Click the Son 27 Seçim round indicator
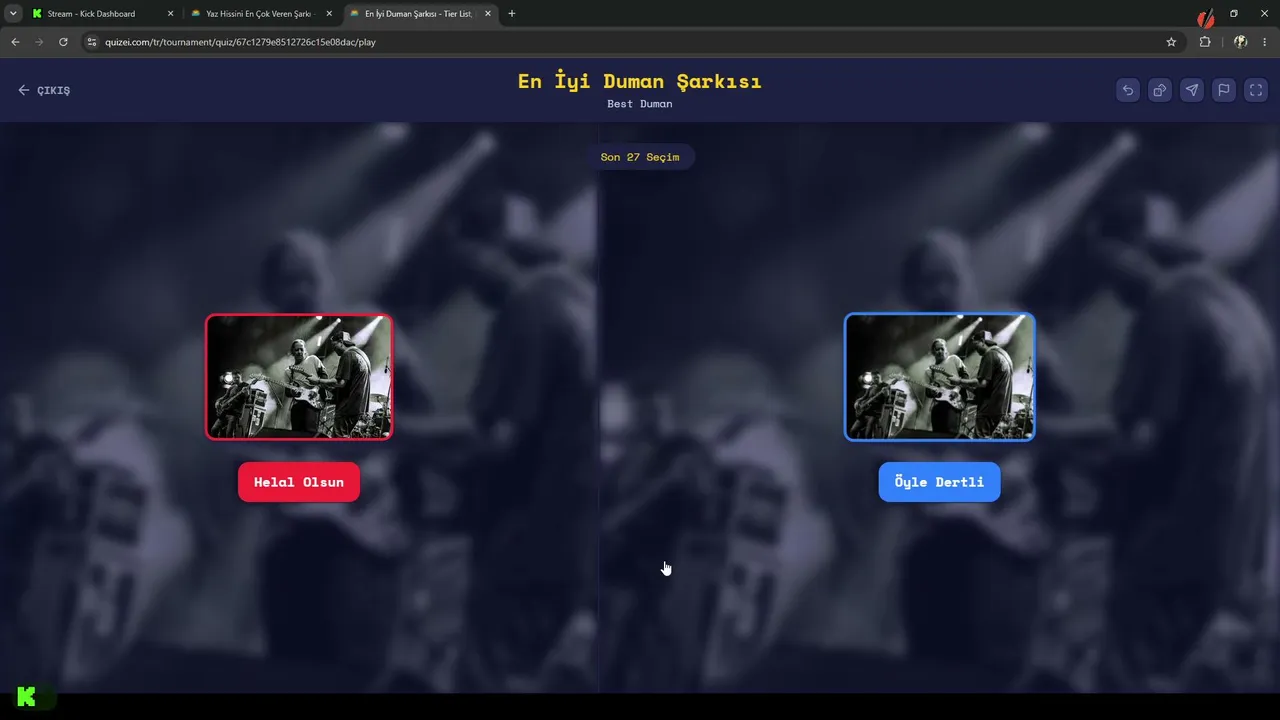The height and width of the screenshot is (720, 1280). [x=640, y=157]
